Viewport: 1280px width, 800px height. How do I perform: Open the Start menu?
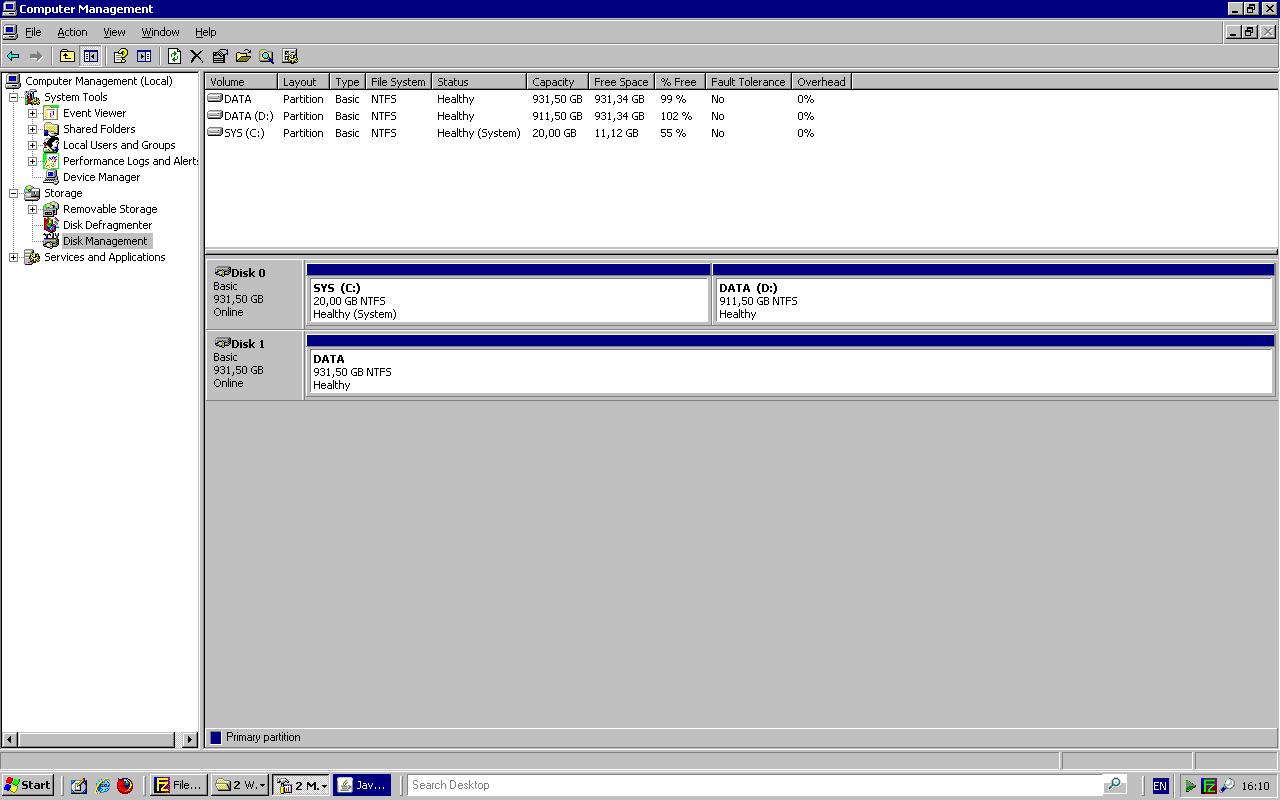[x=28, y=785]
